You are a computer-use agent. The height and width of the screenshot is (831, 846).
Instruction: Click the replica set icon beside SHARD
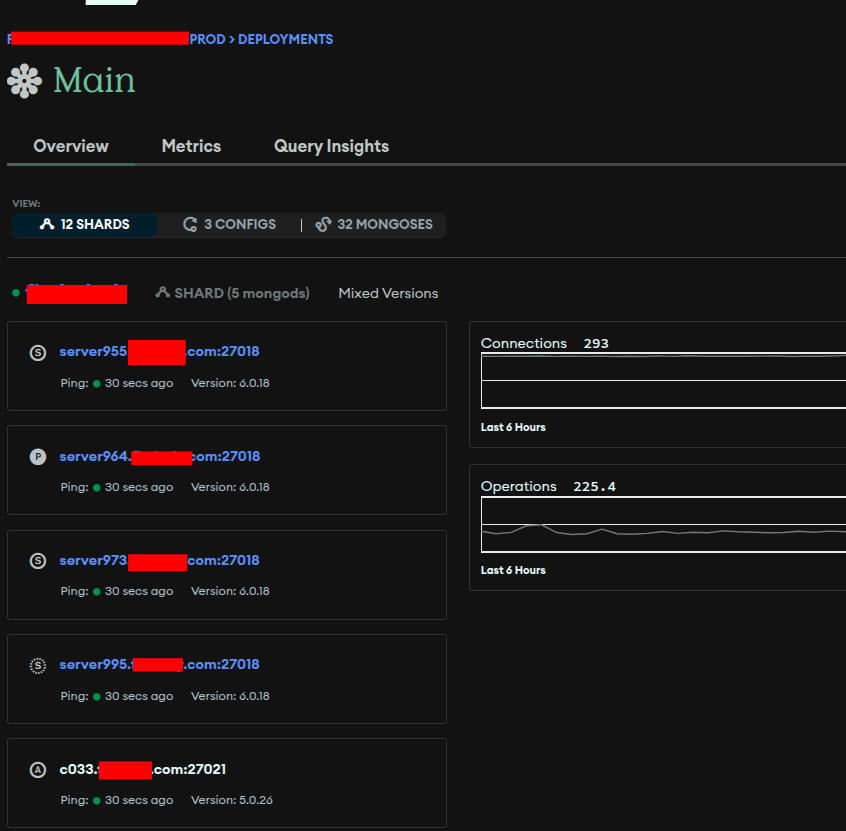[162, 292]
